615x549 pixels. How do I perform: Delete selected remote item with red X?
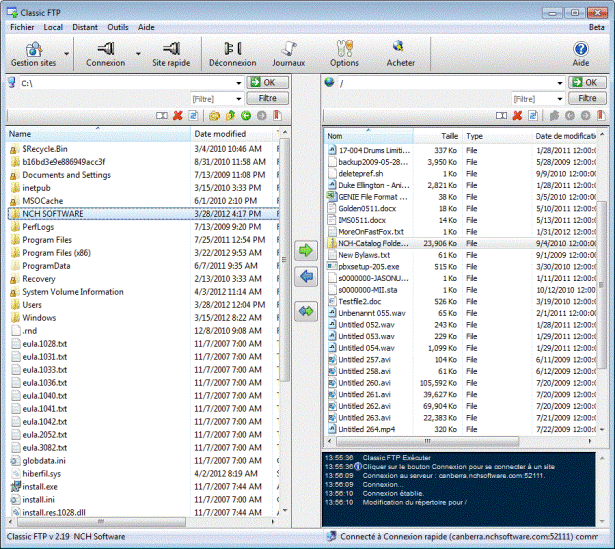(x=517, y=115)
